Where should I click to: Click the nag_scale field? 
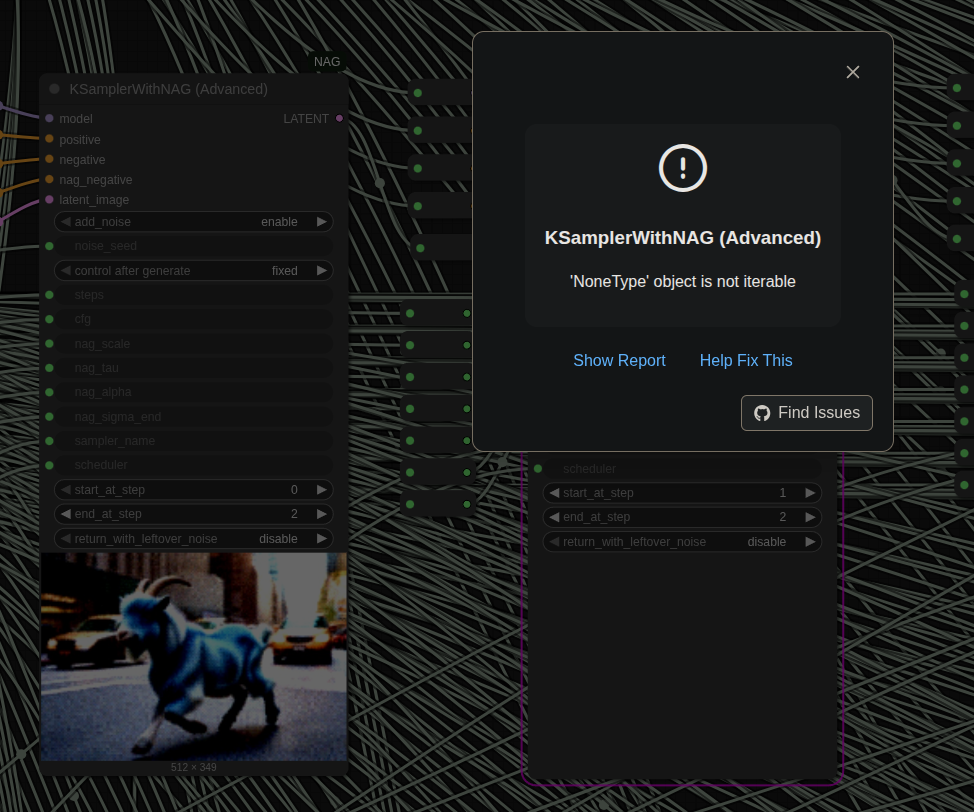pos(194,344)
